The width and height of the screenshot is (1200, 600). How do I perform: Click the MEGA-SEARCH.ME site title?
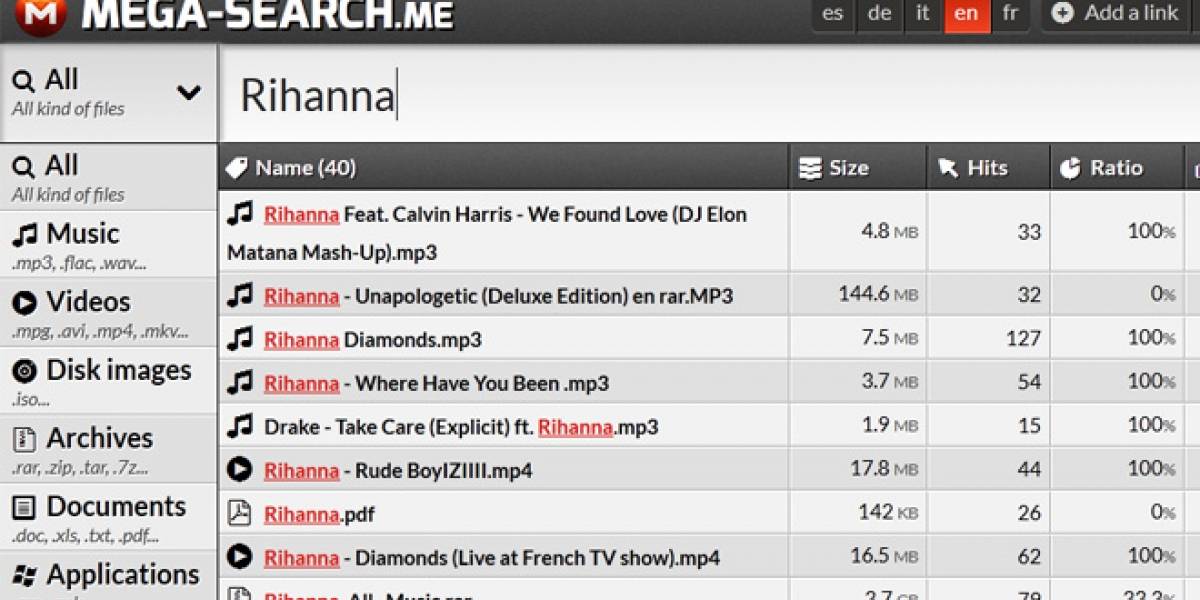pyautogui.click(x=267, y=14)
